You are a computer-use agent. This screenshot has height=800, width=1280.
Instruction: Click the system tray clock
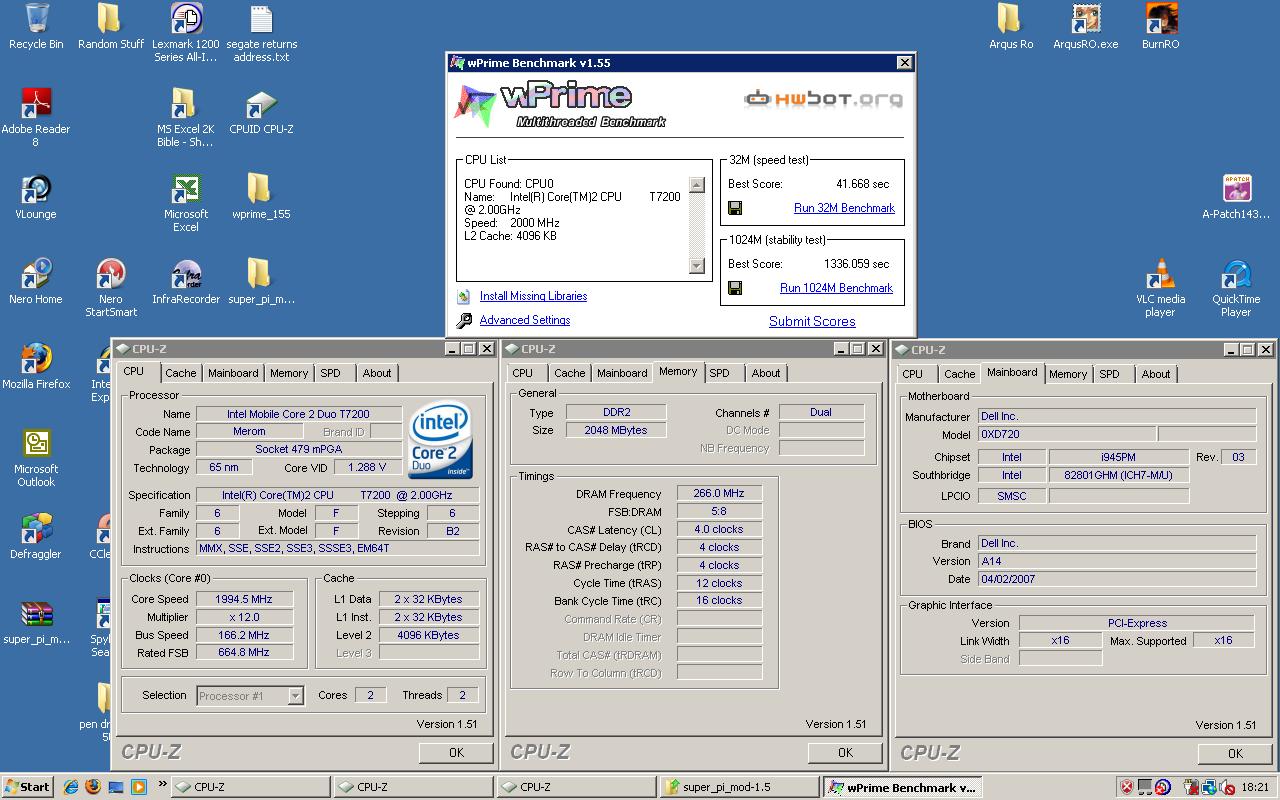point(1255,787)
